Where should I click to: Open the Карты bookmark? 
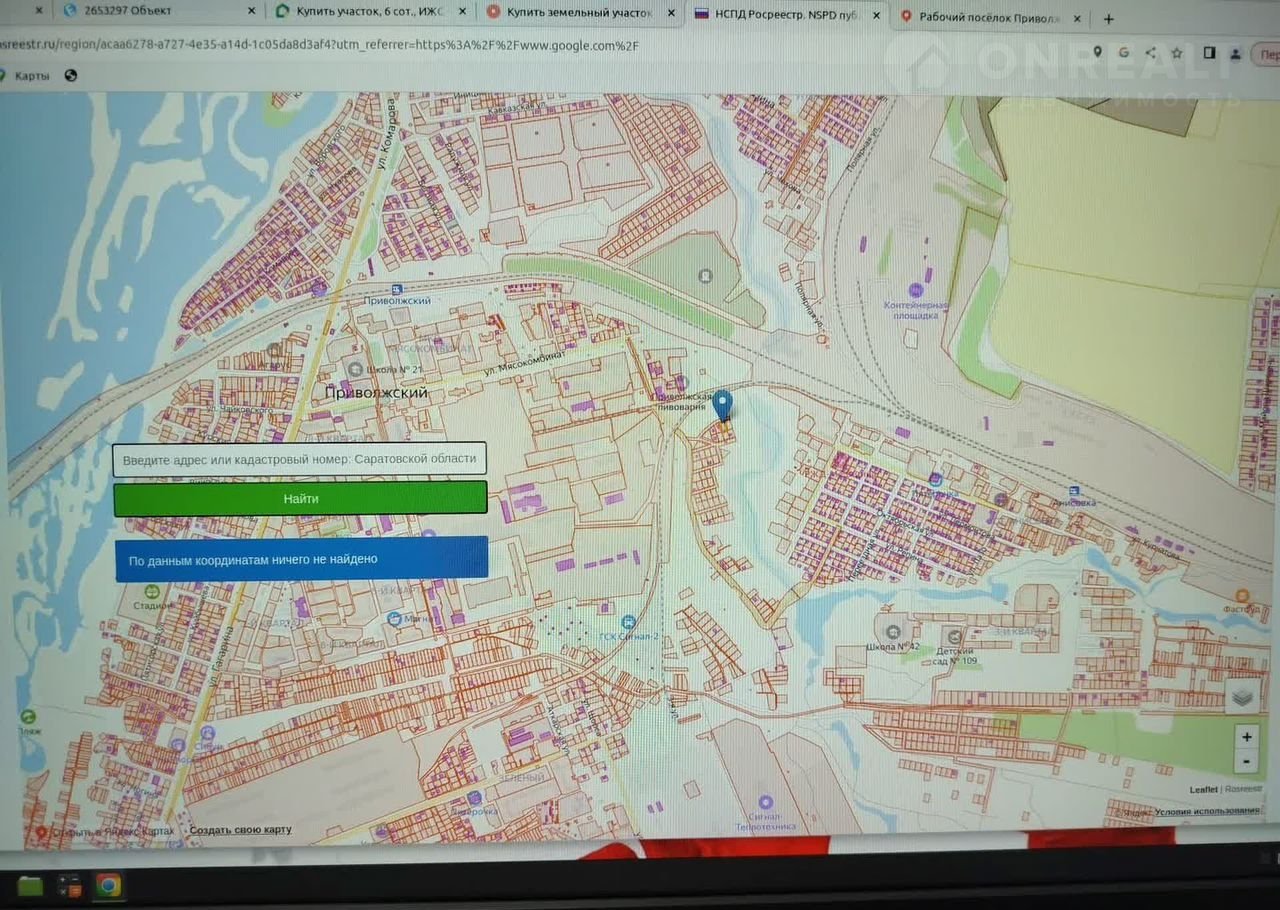(x=30, y=76)
